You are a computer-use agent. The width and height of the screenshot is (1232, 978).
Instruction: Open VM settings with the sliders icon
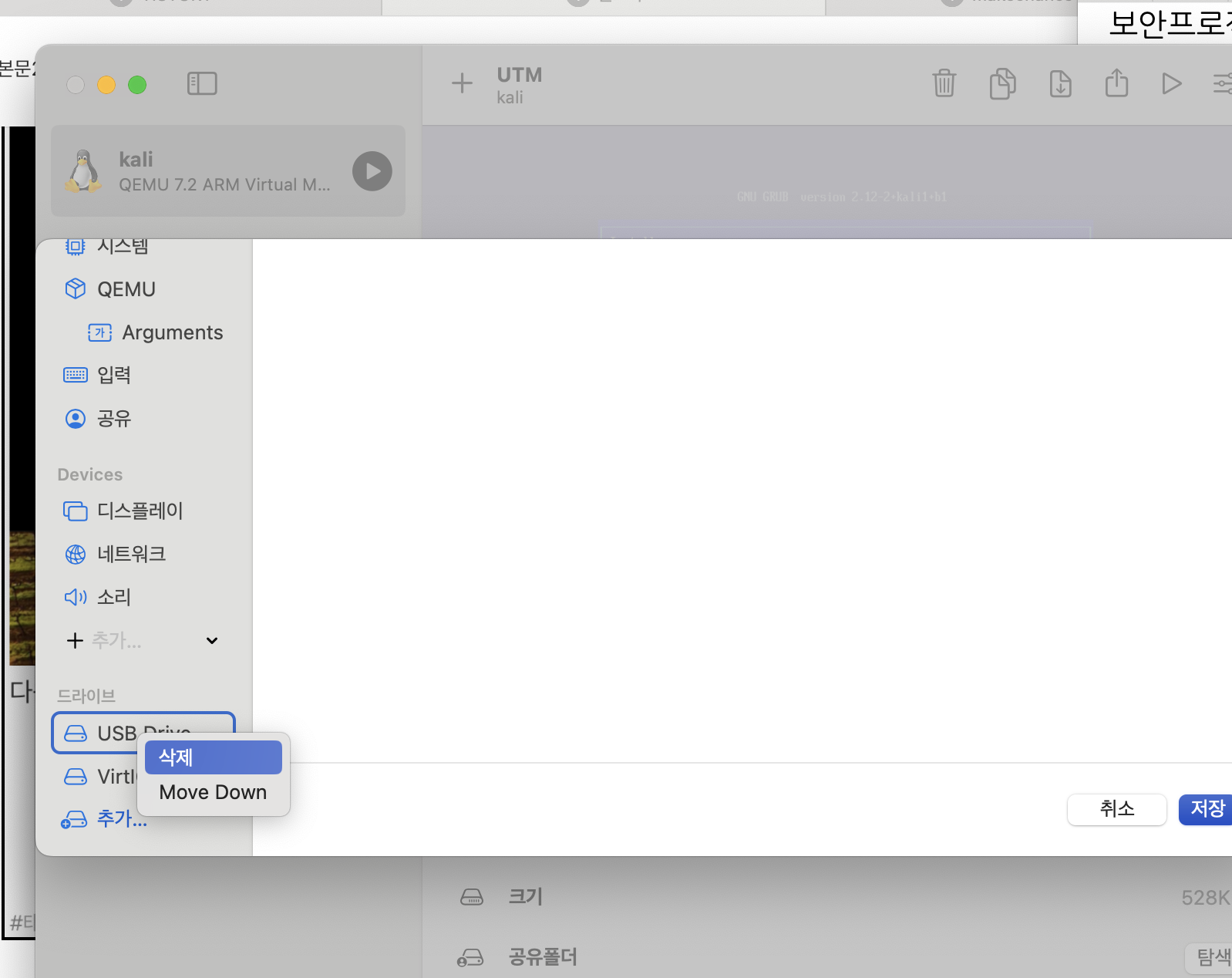point(1223,83)
